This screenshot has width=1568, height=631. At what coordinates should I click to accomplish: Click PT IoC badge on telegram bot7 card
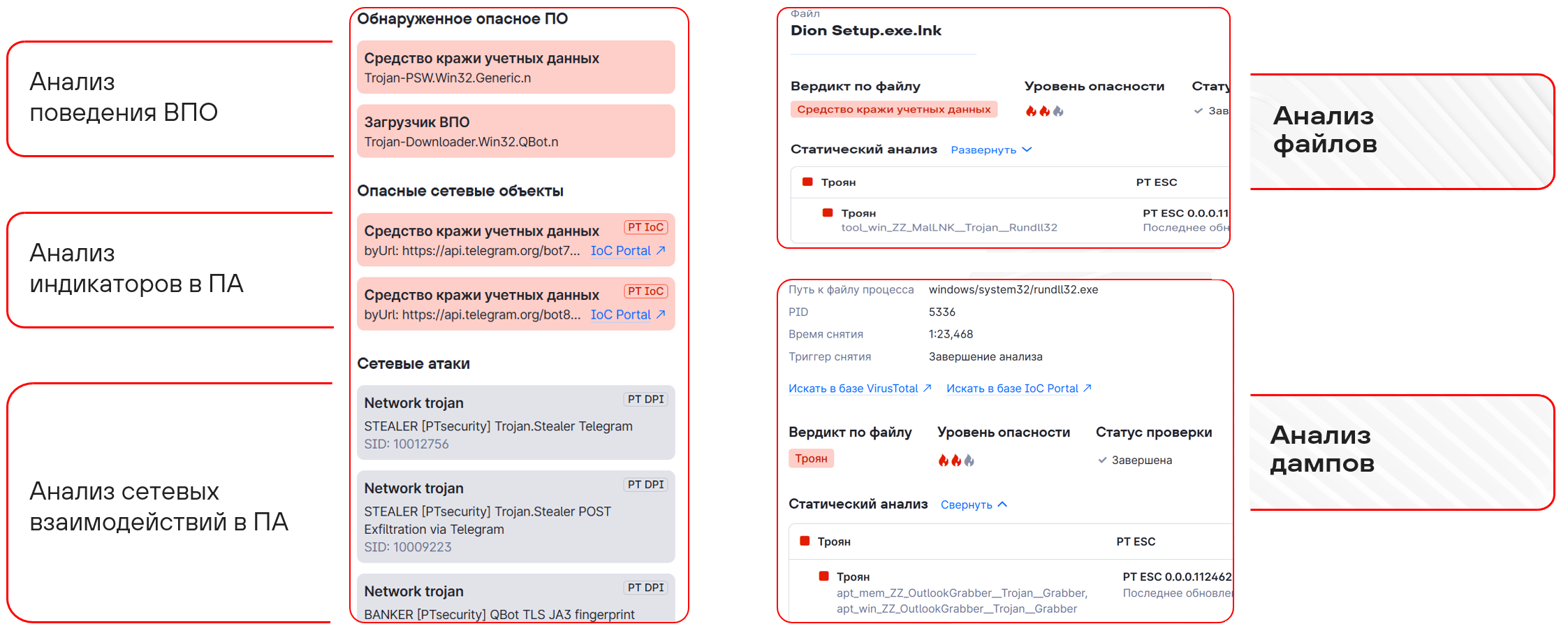[x=645, y=227]
